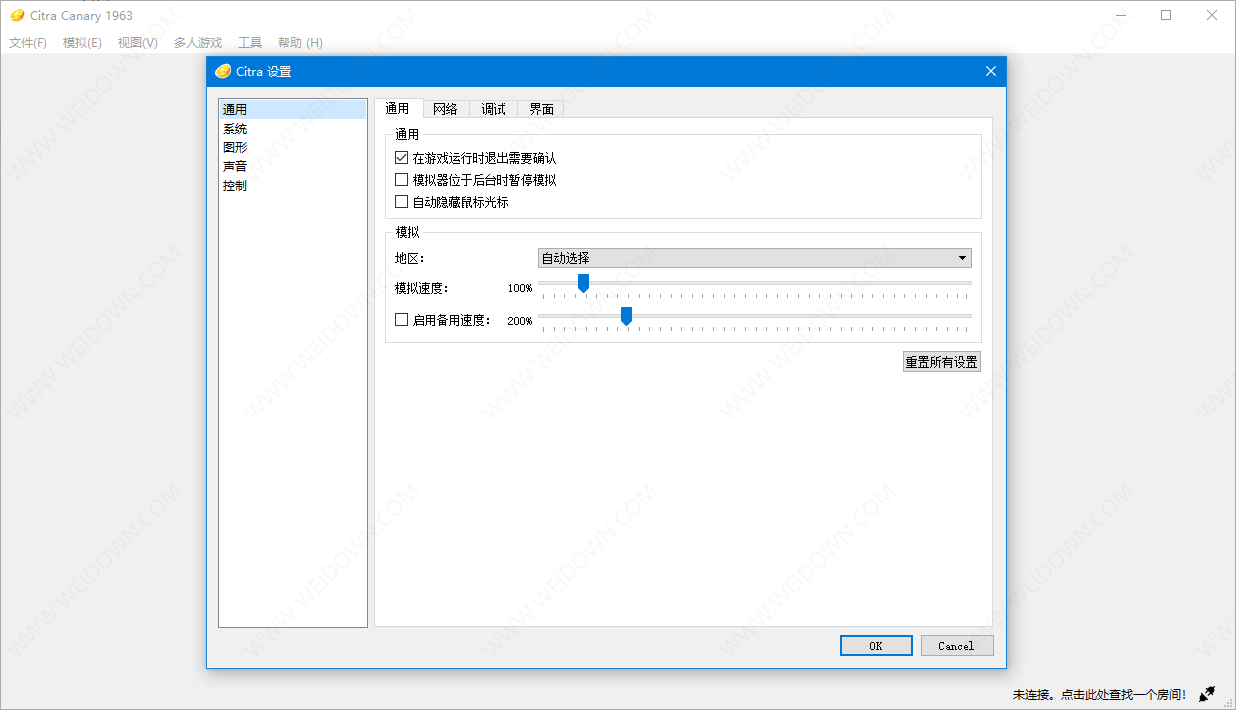Switch to the 网络 tab

click(446, 109)
